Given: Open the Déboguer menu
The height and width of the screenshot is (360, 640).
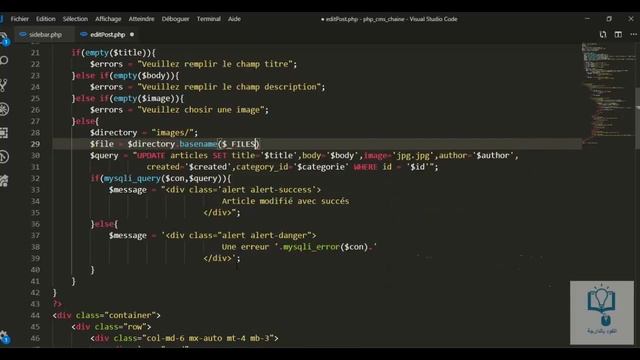Looking at the screenshot, I should click(x=176, y=19).
